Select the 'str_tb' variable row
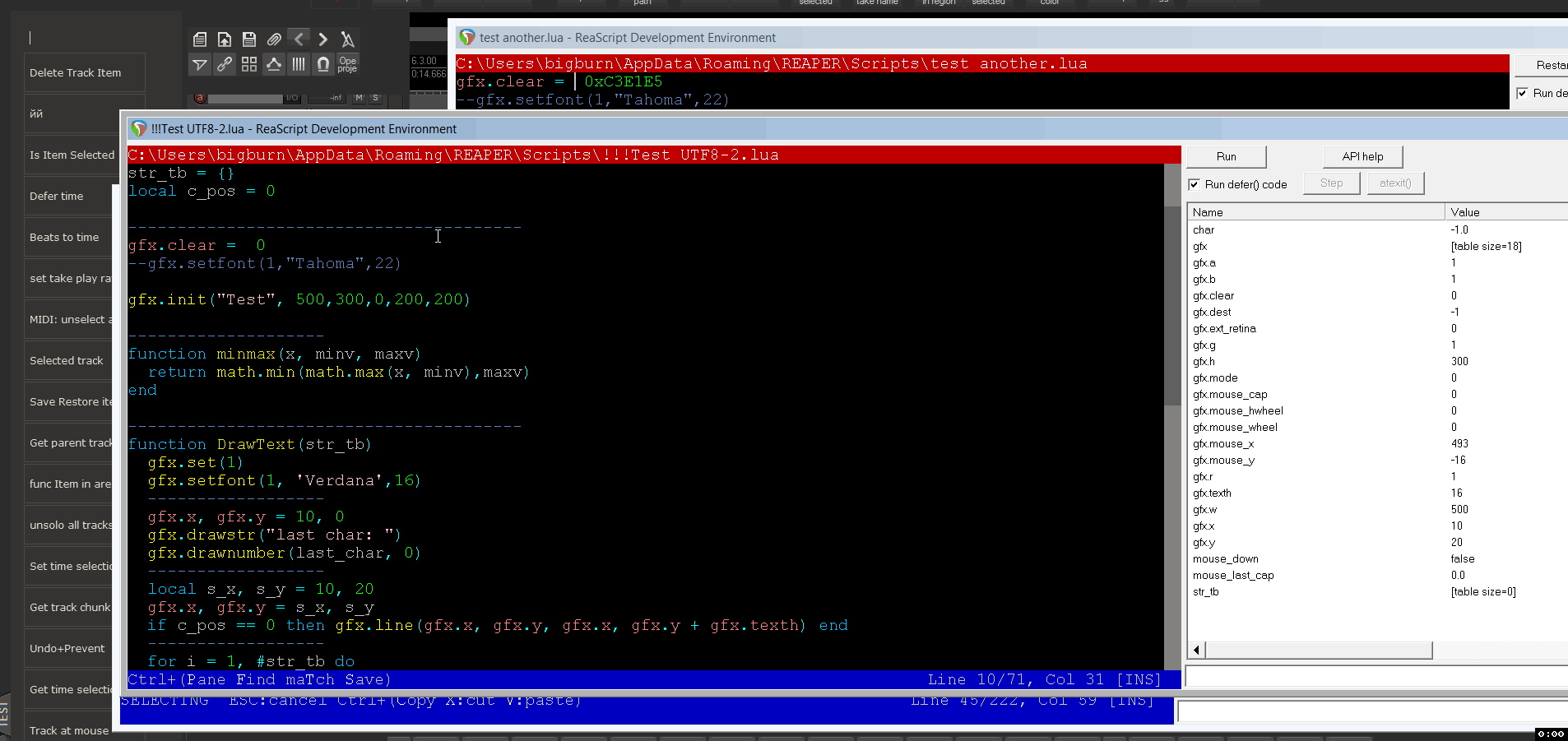This screenshot has width=1568, height=741. click(x=1377, y=592)
